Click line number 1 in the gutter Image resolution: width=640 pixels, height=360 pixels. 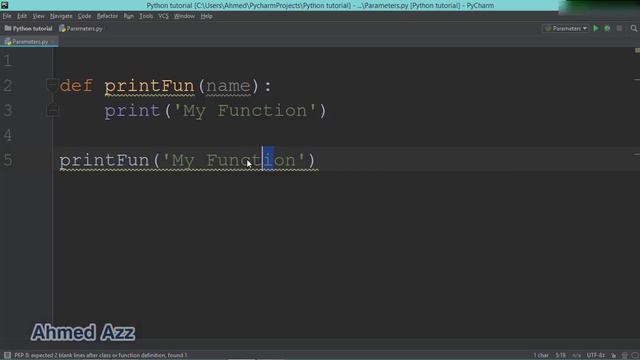click(x=7, y=60)
